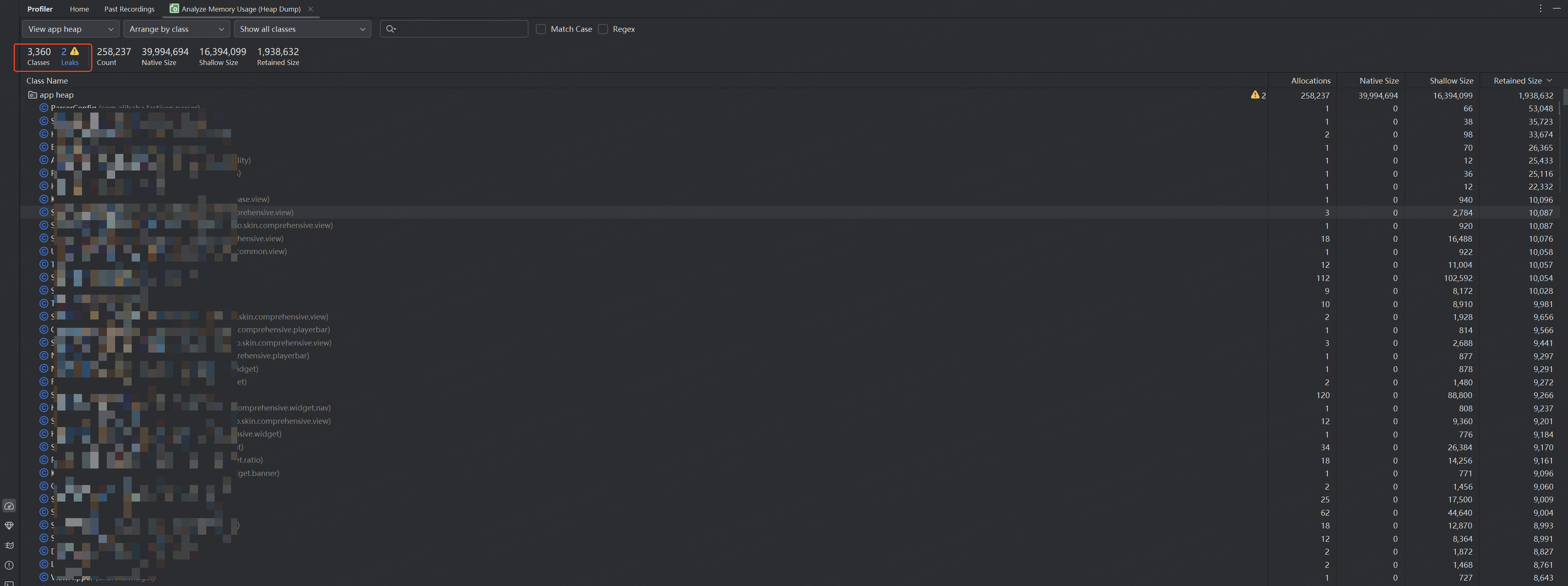Switch to the Home tab
Viewport: 1568px width, 586px height.
tap(79, 9)
